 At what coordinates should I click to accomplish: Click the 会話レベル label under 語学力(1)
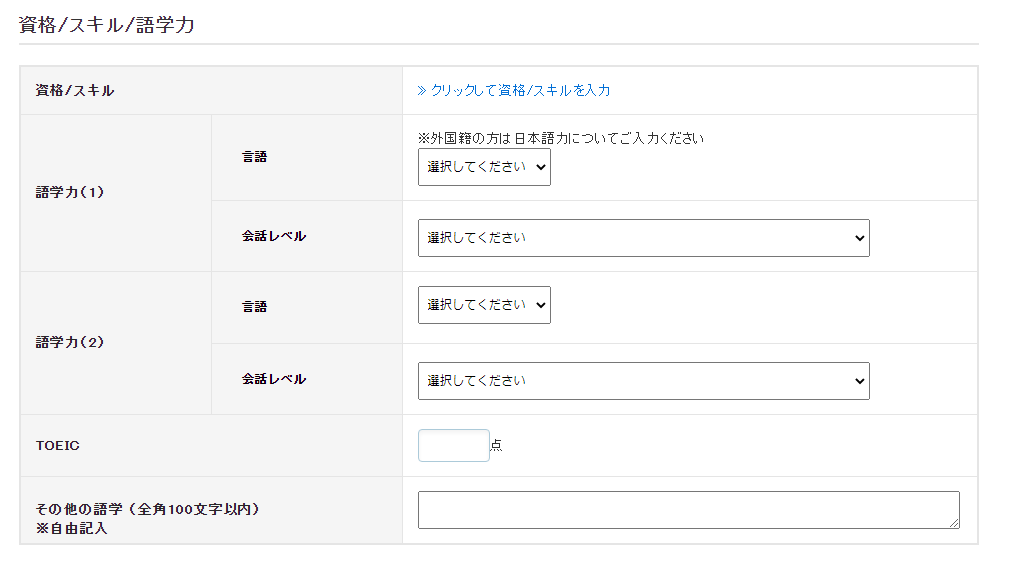click(x=273, y=236)
